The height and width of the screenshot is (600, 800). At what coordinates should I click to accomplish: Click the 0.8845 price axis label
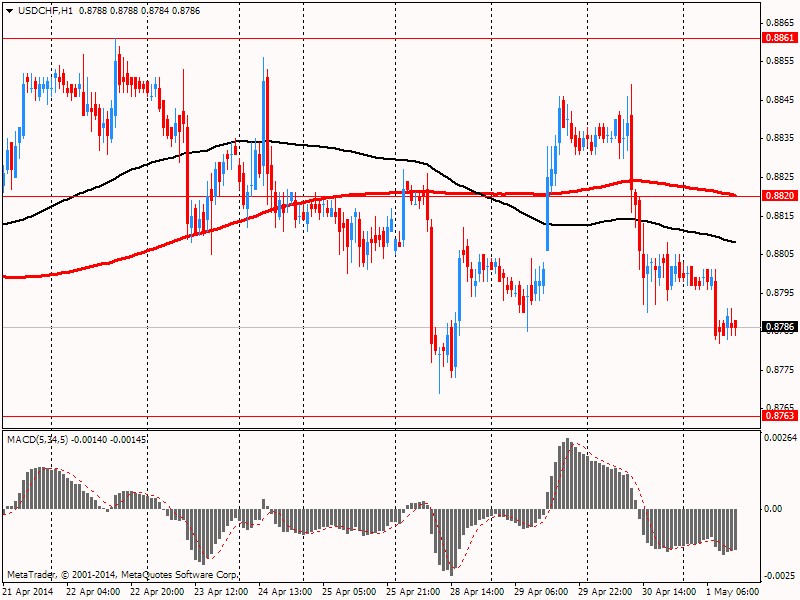pos(780,99)
